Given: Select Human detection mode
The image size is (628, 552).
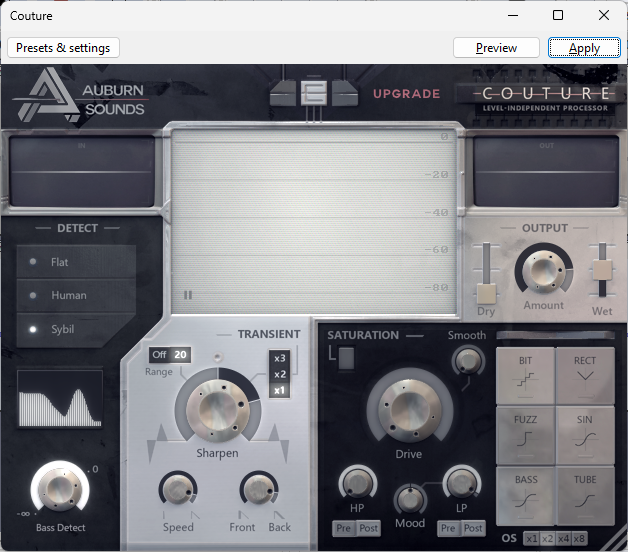Looking at the screenshot, I should (68, 295).
